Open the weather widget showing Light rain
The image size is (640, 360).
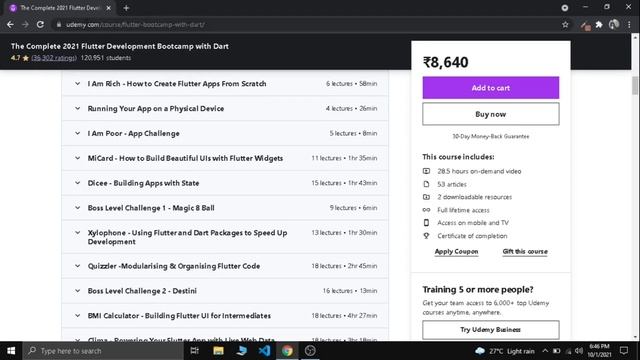click(x=505, y=351)
